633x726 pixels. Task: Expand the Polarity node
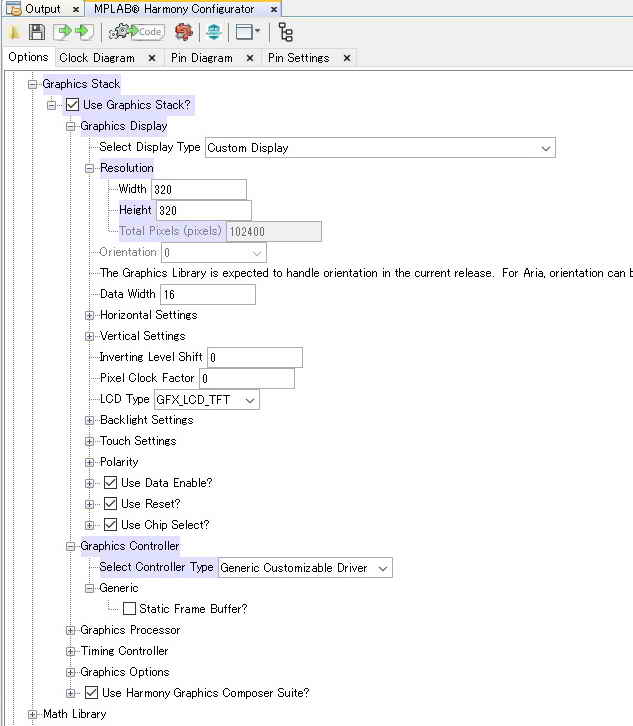click(89, 463)
